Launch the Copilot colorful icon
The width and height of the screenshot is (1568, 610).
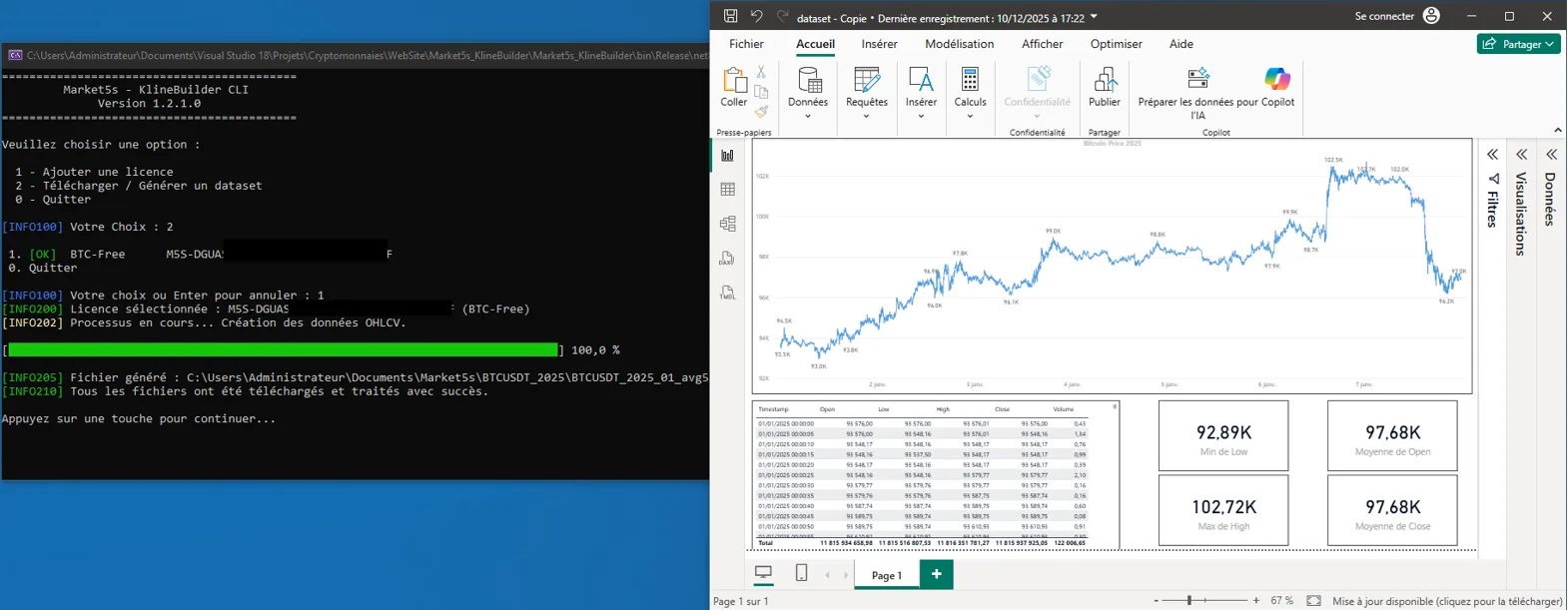tap(1277, 78)
